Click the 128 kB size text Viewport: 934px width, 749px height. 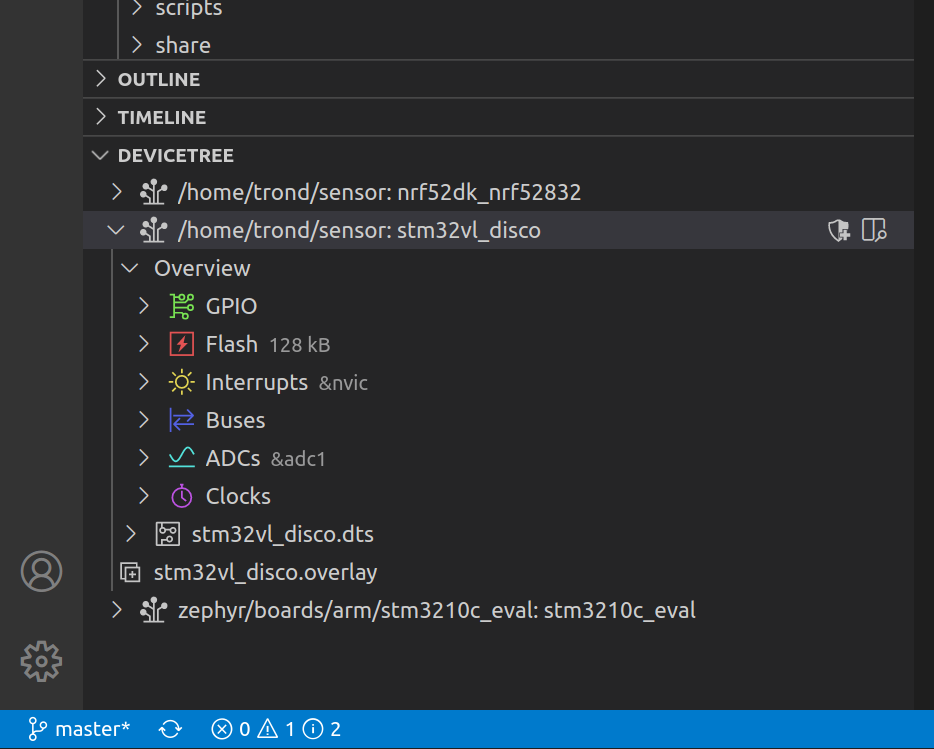(x=300, y=345)
